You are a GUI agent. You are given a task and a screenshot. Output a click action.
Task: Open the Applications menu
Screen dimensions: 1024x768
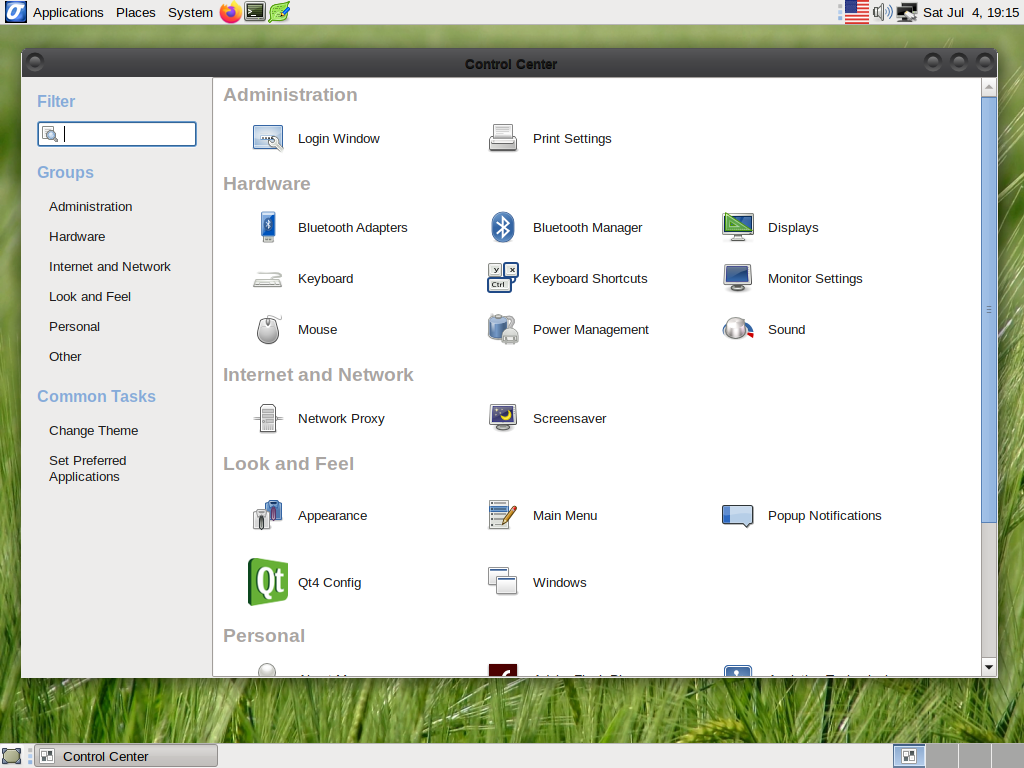click(x=68, y=12)
